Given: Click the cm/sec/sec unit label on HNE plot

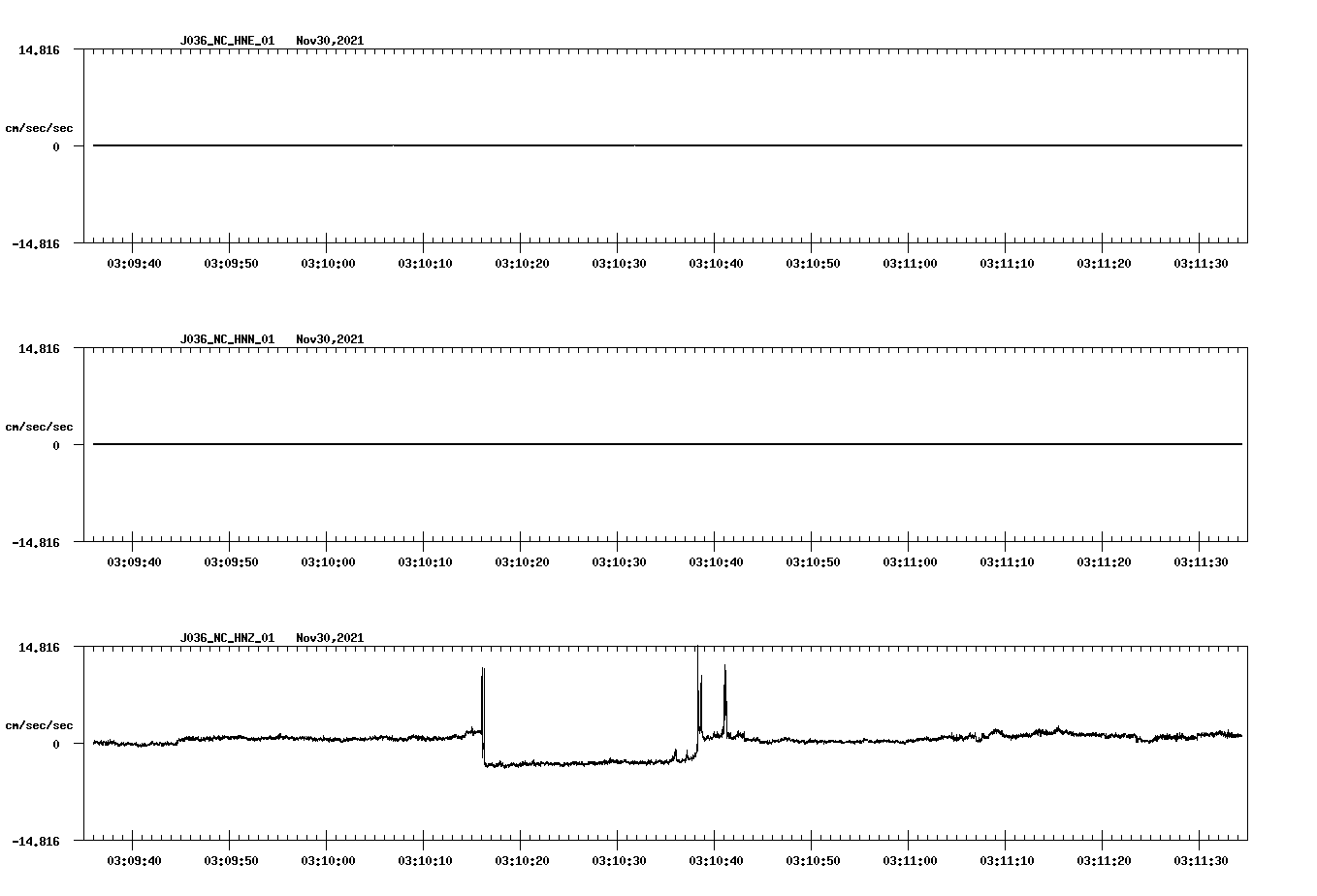Looking at the screenshot, I should [x=39, y=128].
